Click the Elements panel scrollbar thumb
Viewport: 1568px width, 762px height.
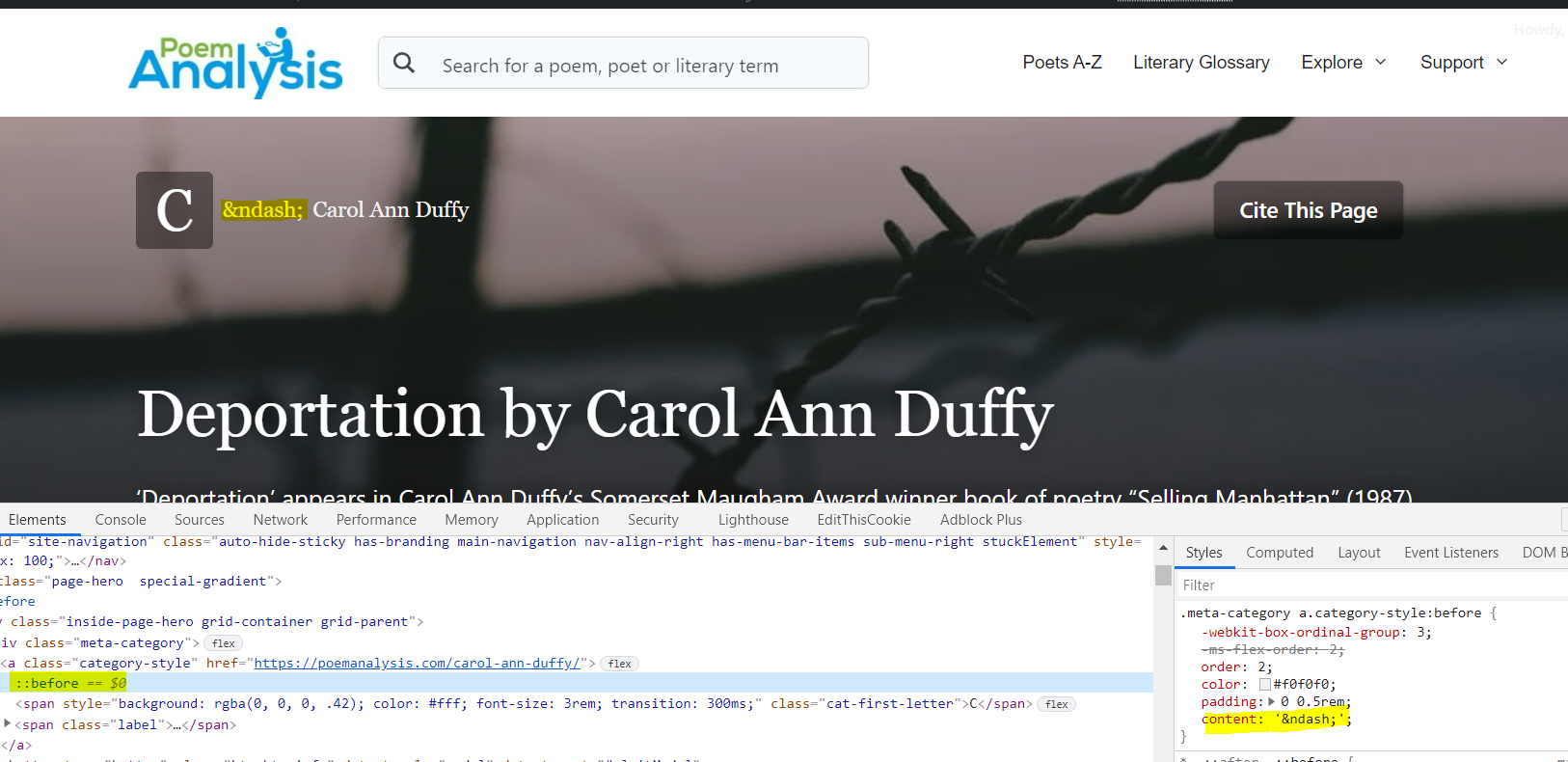pyautogui.click(x=1163, y=576)
